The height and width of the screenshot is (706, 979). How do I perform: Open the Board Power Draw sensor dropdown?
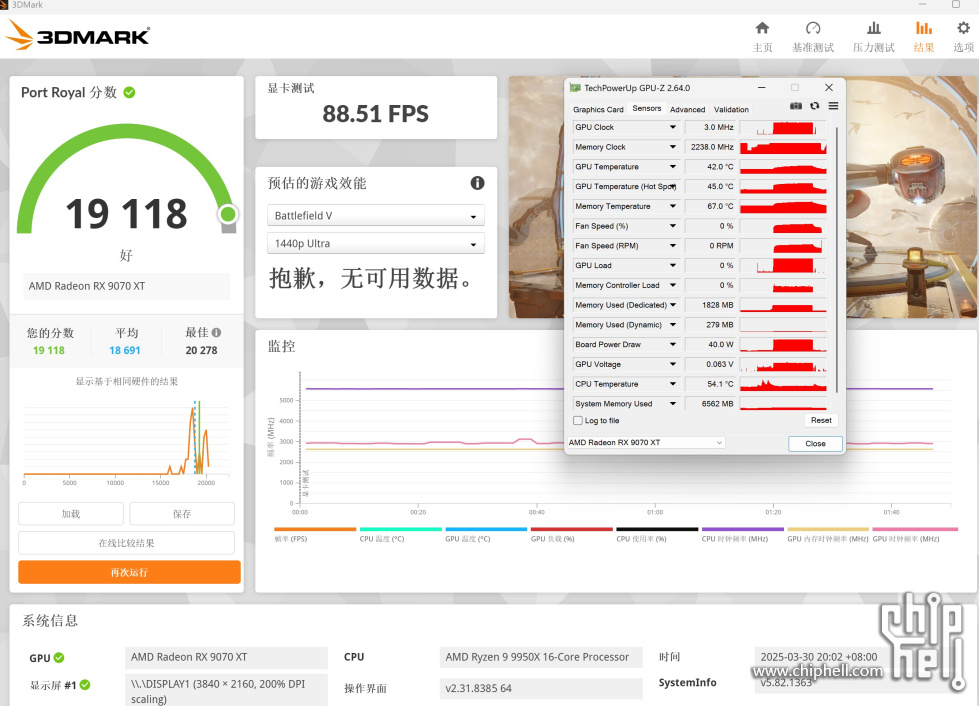click(672, 345)
